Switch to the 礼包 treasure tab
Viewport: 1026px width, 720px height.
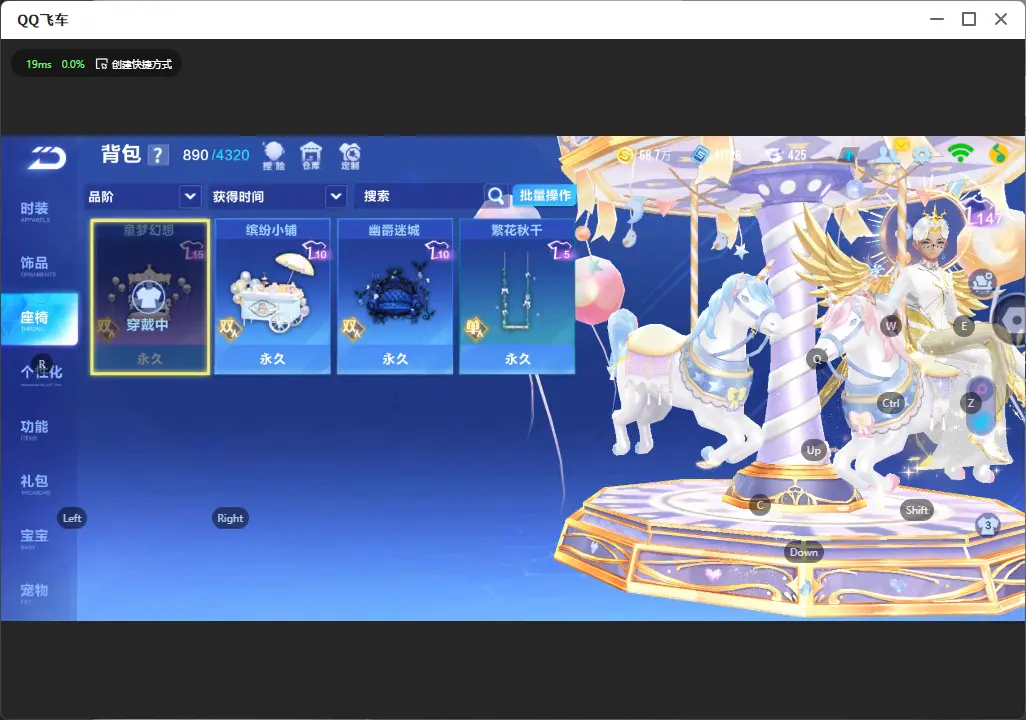click(36, 483)
